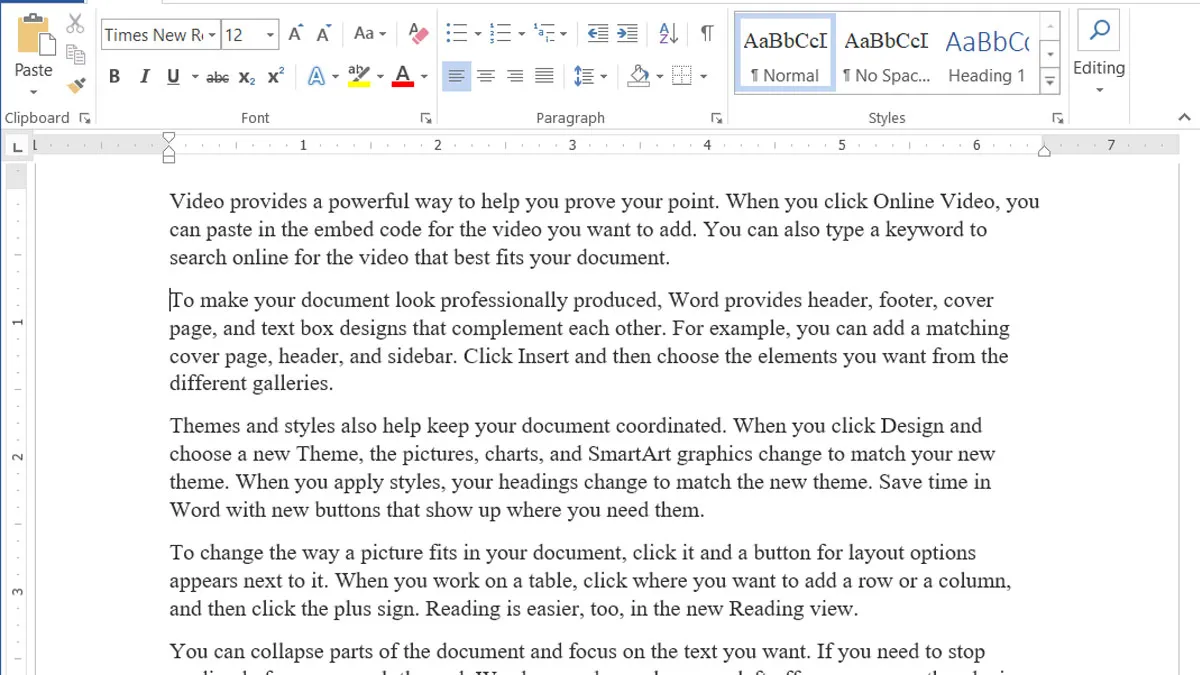Toggle Italic formatting

(144, 77)
